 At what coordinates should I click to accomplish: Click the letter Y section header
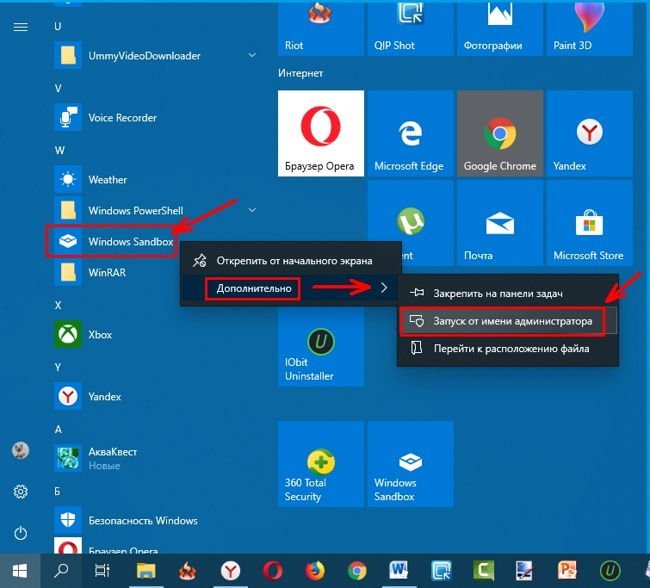pyautogui.click(x=58, y=367)
